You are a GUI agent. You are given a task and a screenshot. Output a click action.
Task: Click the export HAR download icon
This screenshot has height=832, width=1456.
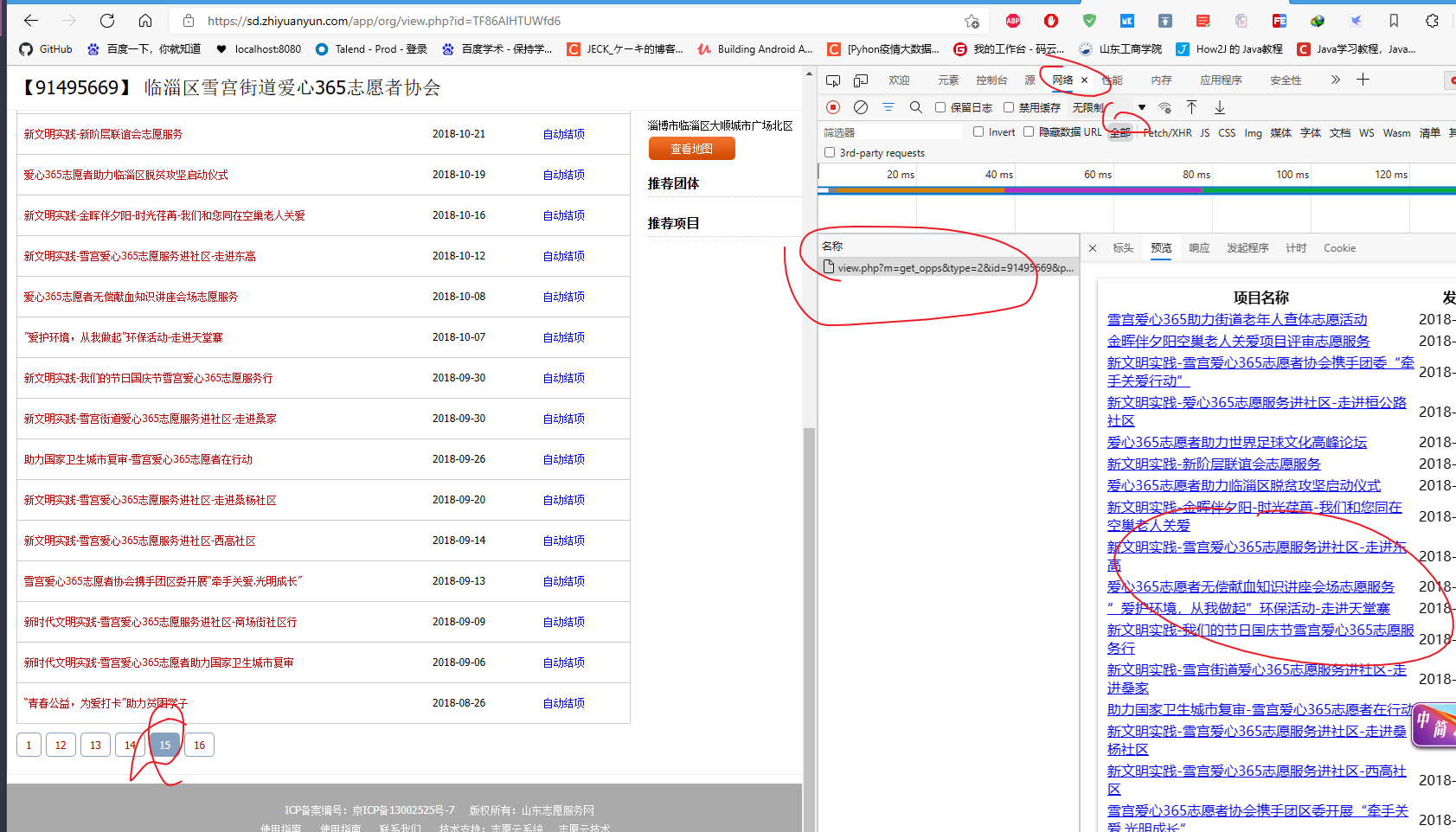[x=1220, y=107]
